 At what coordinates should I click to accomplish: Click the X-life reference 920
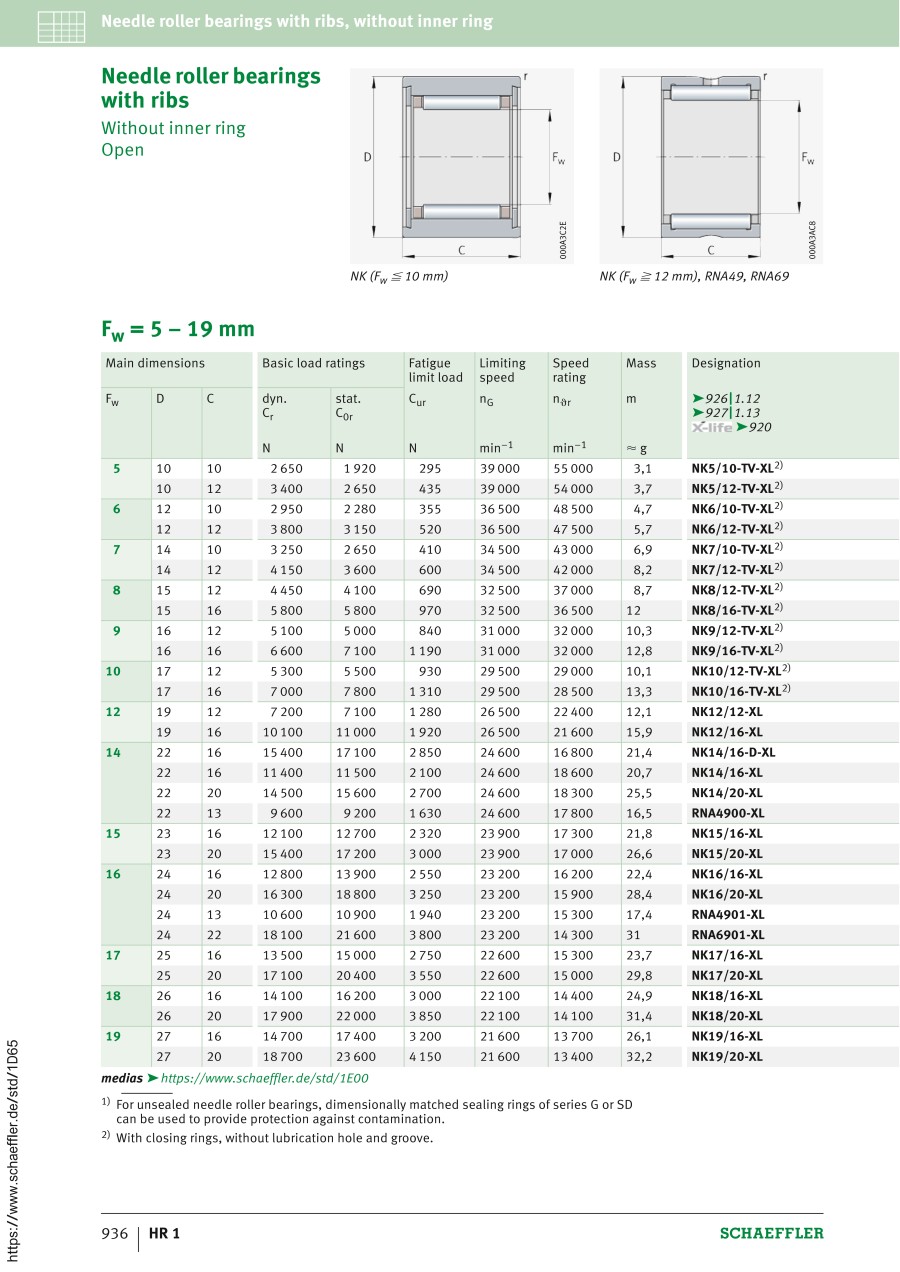(x=732, y=427)
